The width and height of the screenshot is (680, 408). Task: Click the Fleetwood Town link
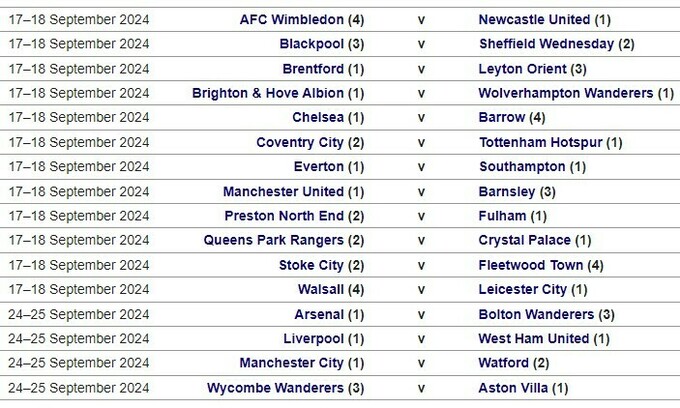tap(532, 265)
